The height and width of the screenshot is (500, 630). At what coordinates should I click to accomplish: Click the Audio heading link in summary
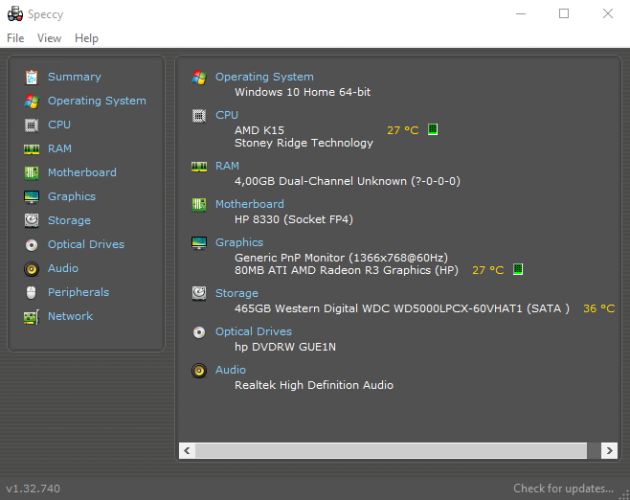point(230,370)
